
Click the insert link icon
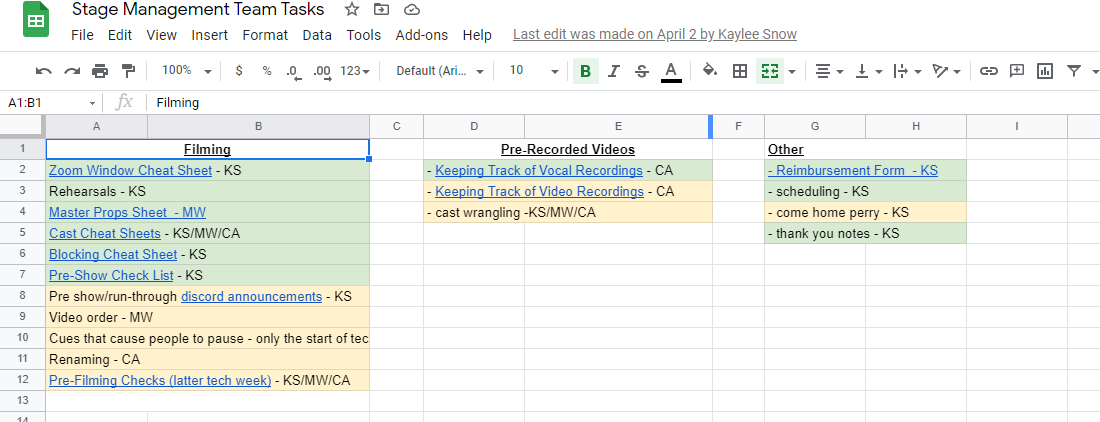click(989, 71)
